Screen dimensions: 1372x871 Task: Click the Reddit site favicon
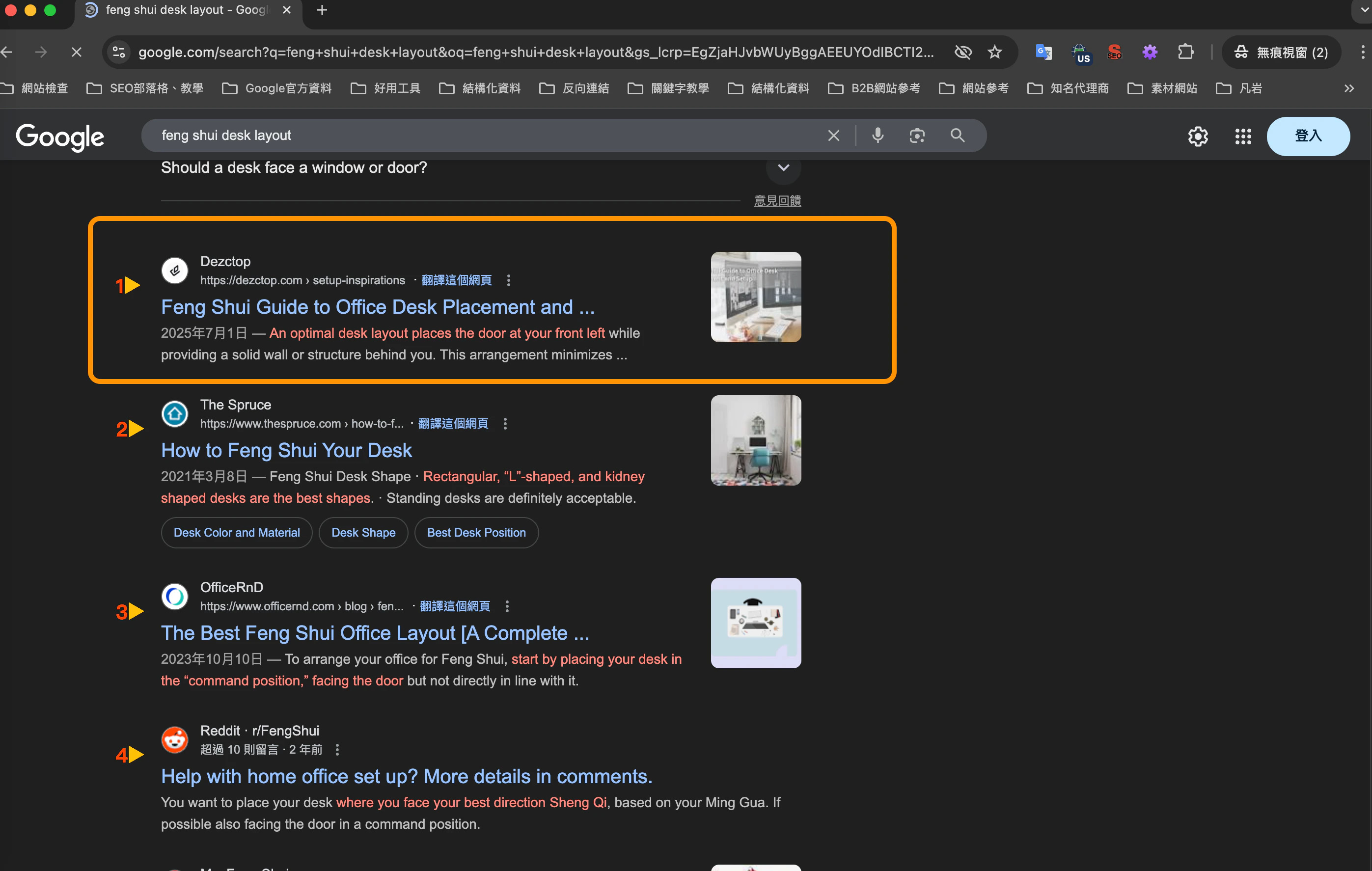(175, 740)
